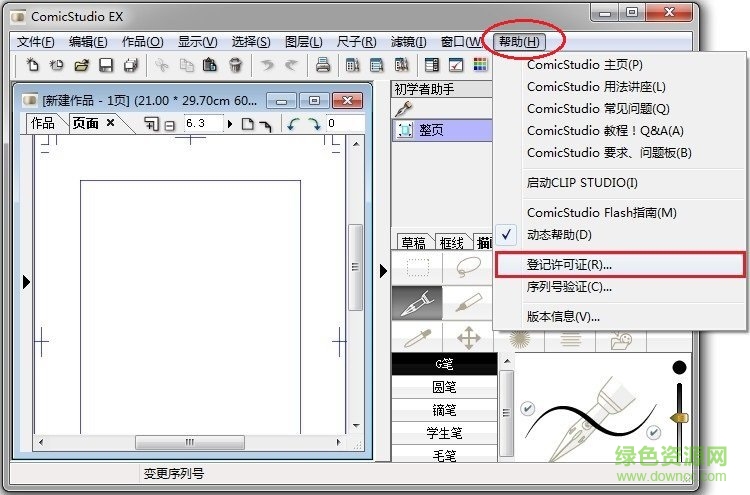Viewport: 750px width, 495px height.
Task: Click the third palette icon right of printer
Action: 401,65
